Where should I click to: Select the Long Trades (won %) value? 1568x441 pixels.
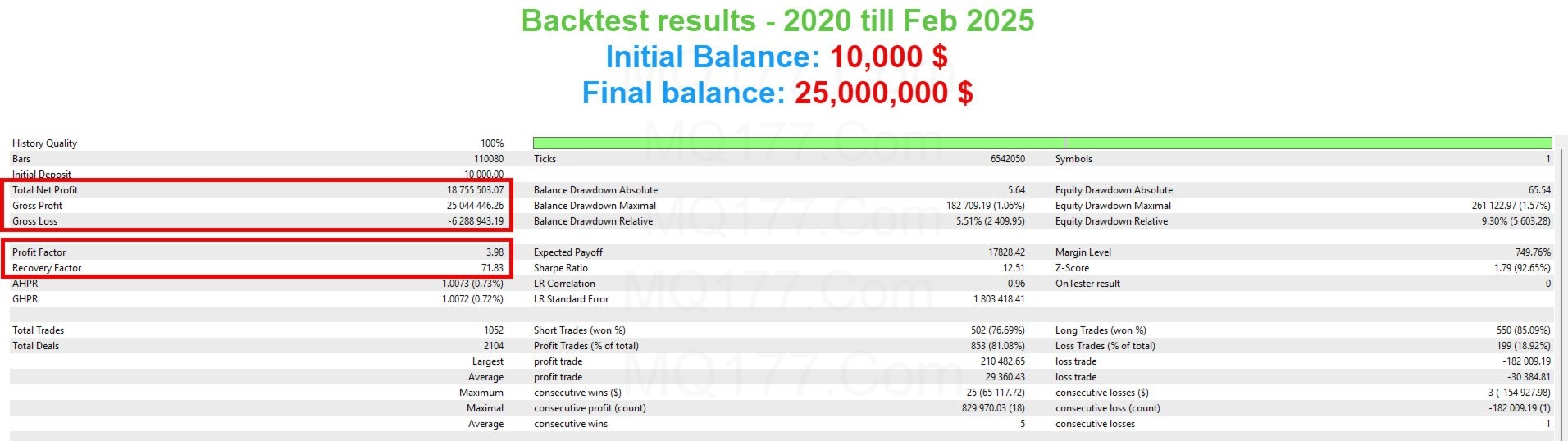(x=1524, y=330)
